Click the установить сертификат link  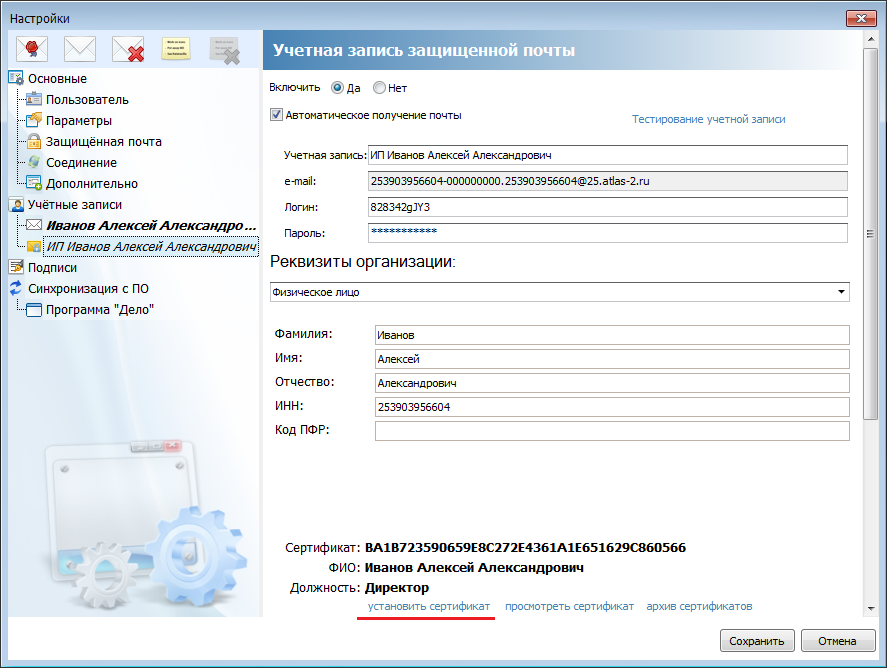(429, 606)
